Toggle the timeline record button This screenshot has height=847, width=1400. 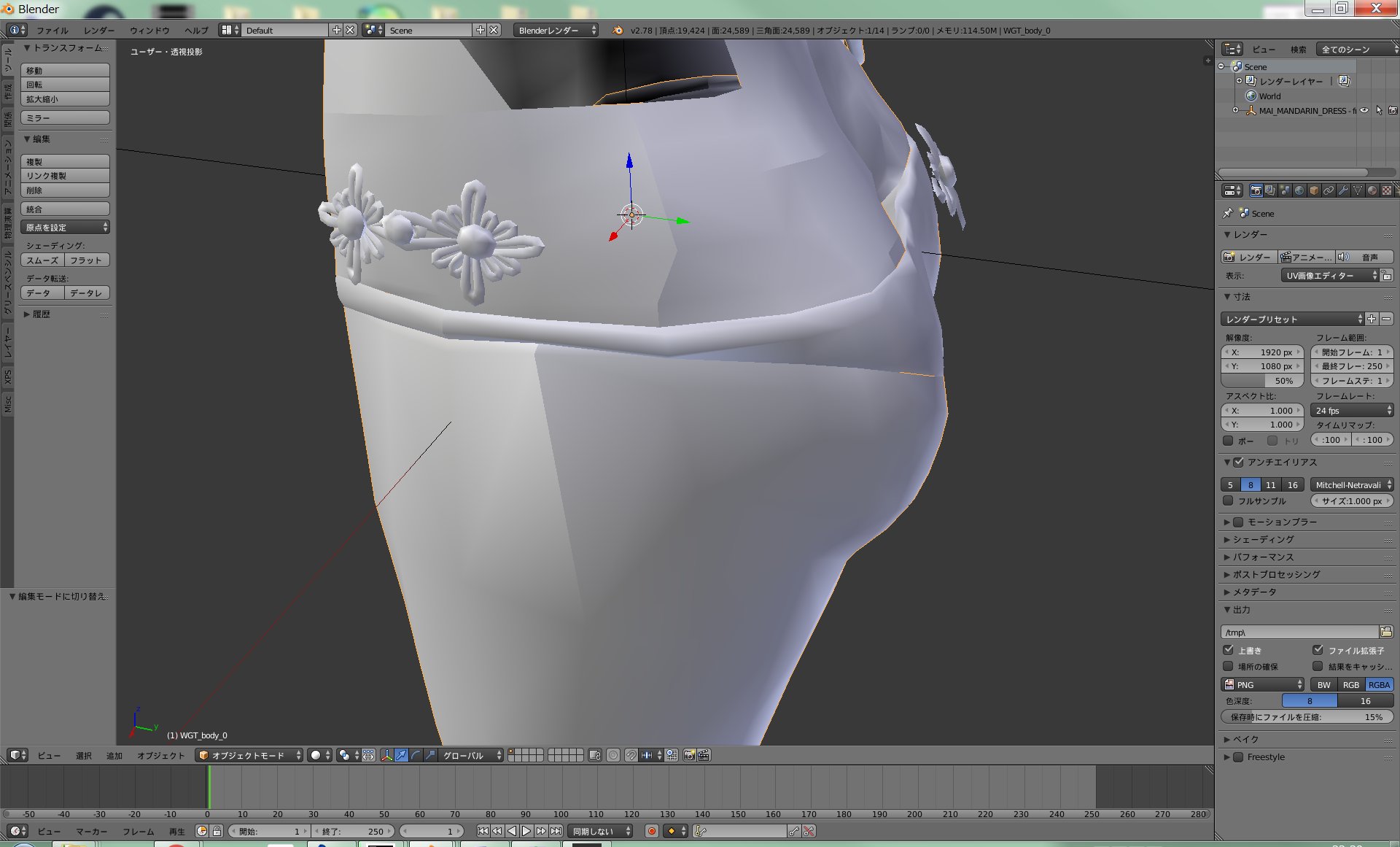click(x=652, y=831)
